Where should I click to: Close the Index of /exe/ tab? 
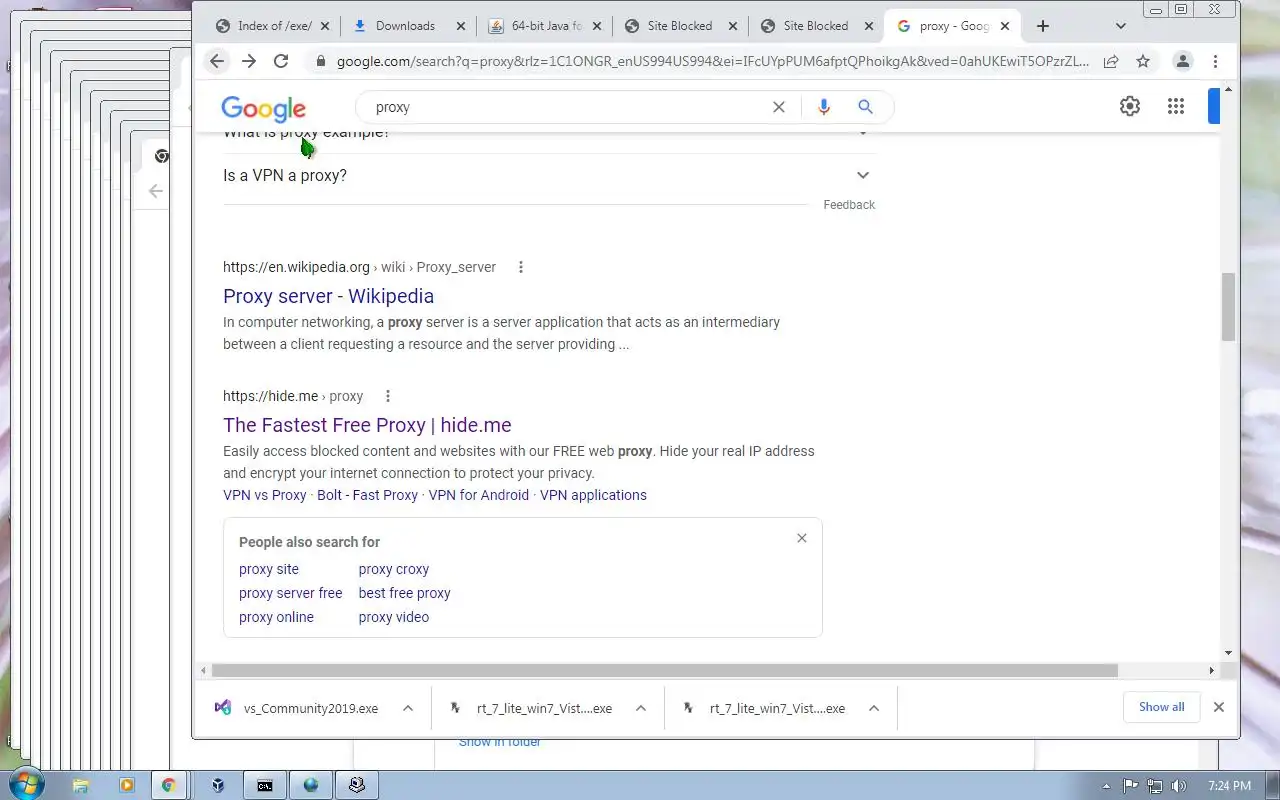click(325, 26)
